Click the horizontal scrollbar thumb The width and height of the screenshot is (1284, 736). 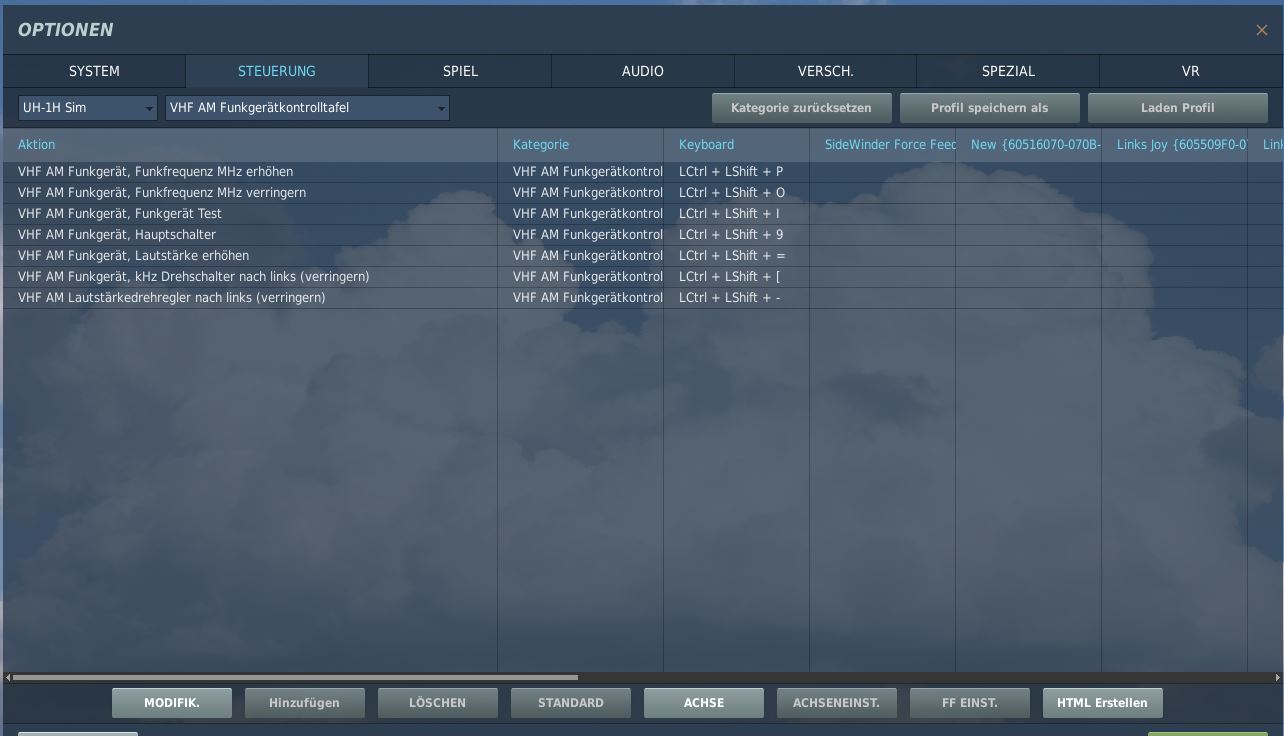[295, 678]
